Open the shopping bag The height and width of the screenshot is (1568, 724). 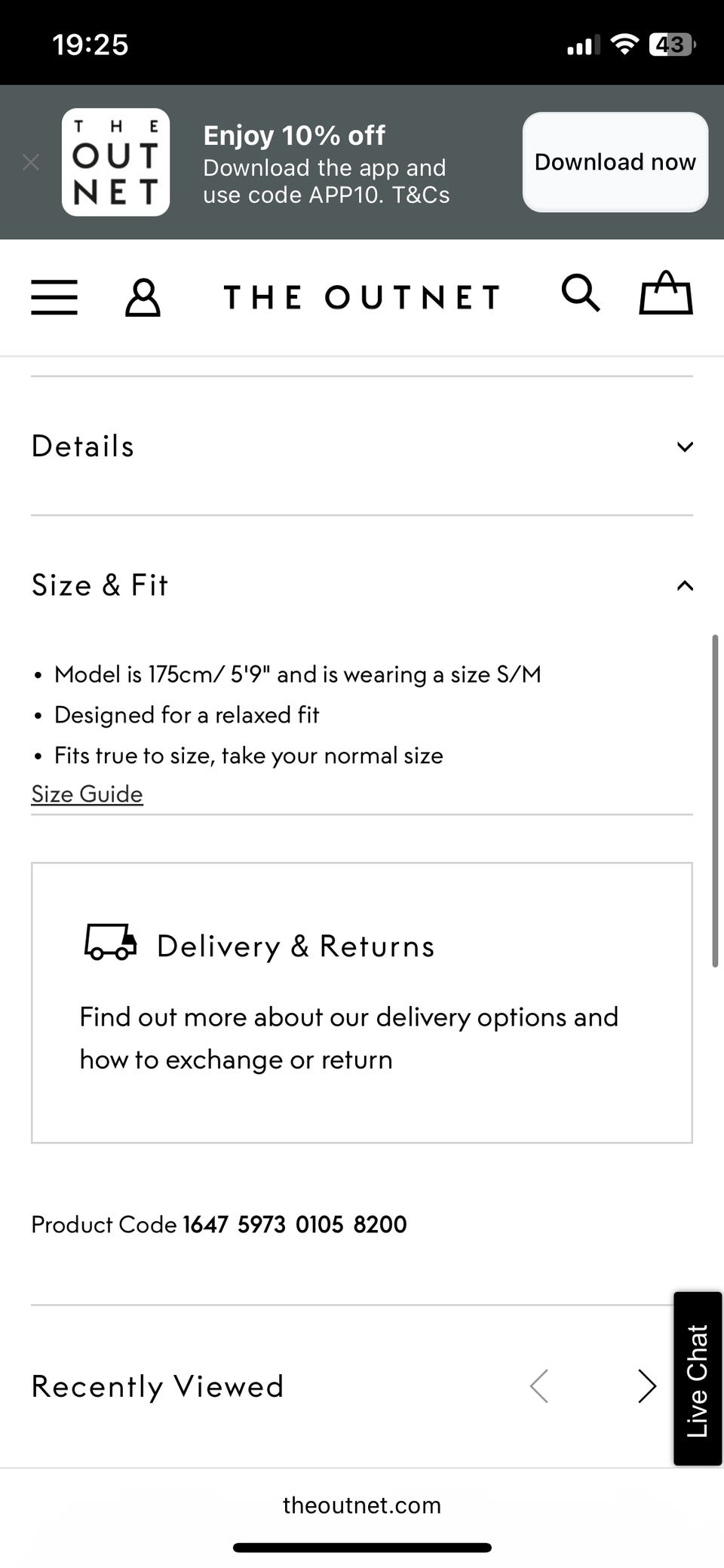(x=665, y=293)
